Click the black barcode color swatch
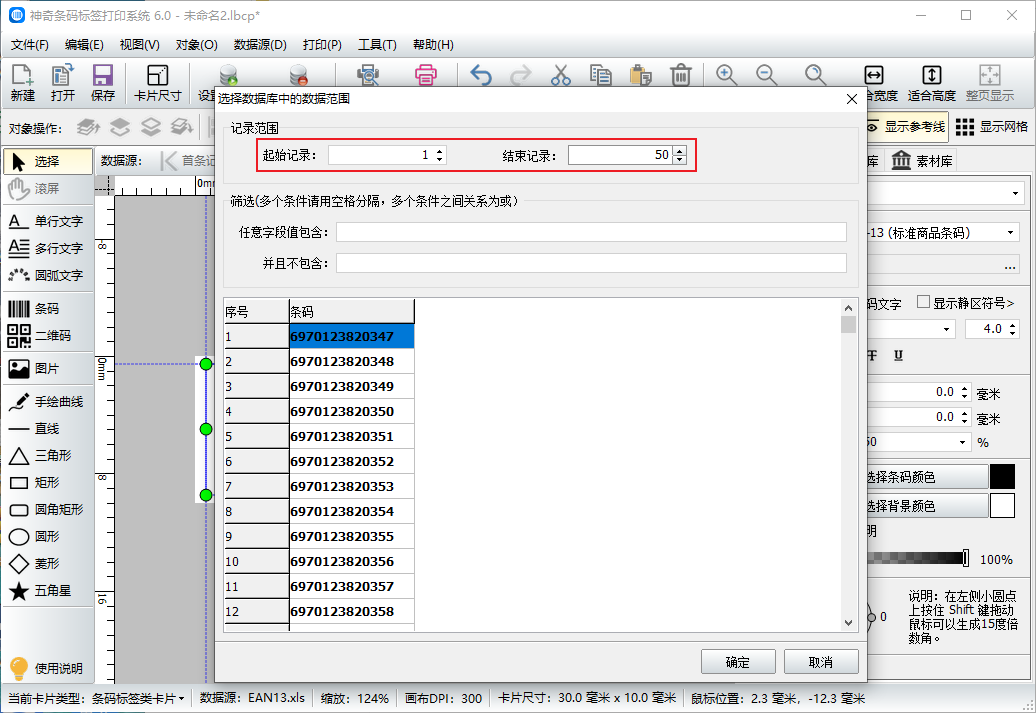1036x713 pixels. click(1002, 476)
